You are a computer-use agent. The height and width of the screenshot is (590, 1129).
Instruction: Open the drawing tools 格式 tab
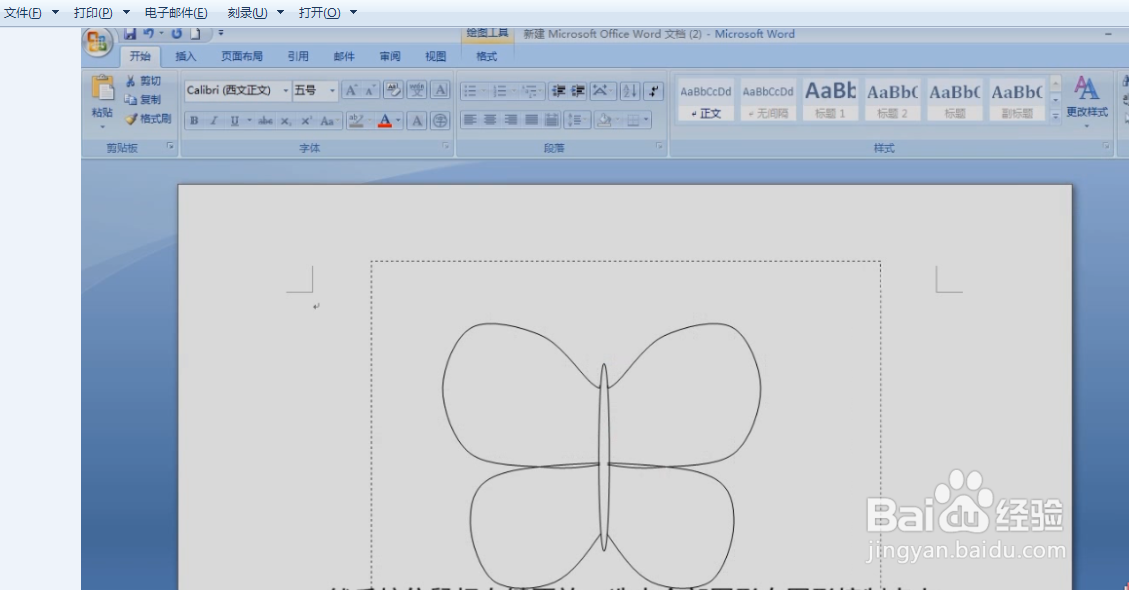(487, 56)
